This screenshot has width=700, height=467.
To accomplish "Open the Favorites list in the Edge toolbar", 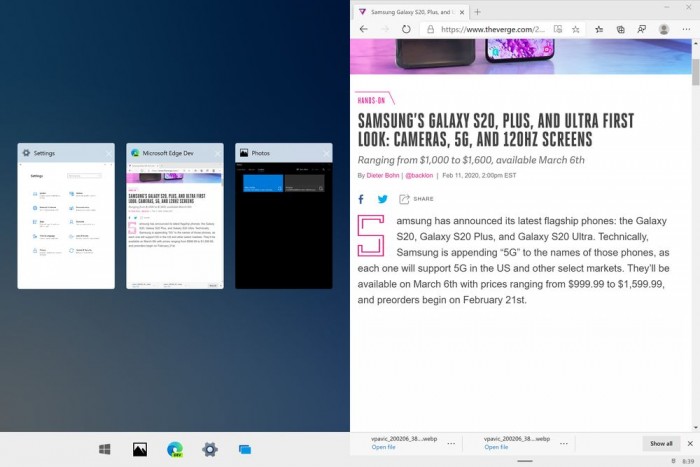I will tap(598, 30).
